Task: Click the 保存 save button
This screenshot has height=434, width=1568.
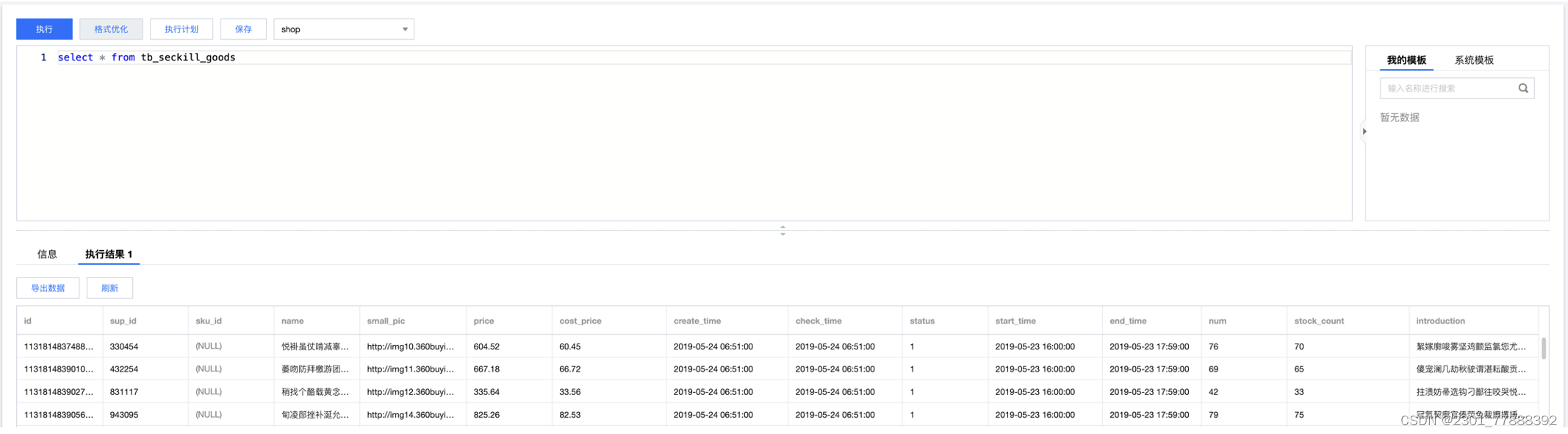Action: coord(243,29)
